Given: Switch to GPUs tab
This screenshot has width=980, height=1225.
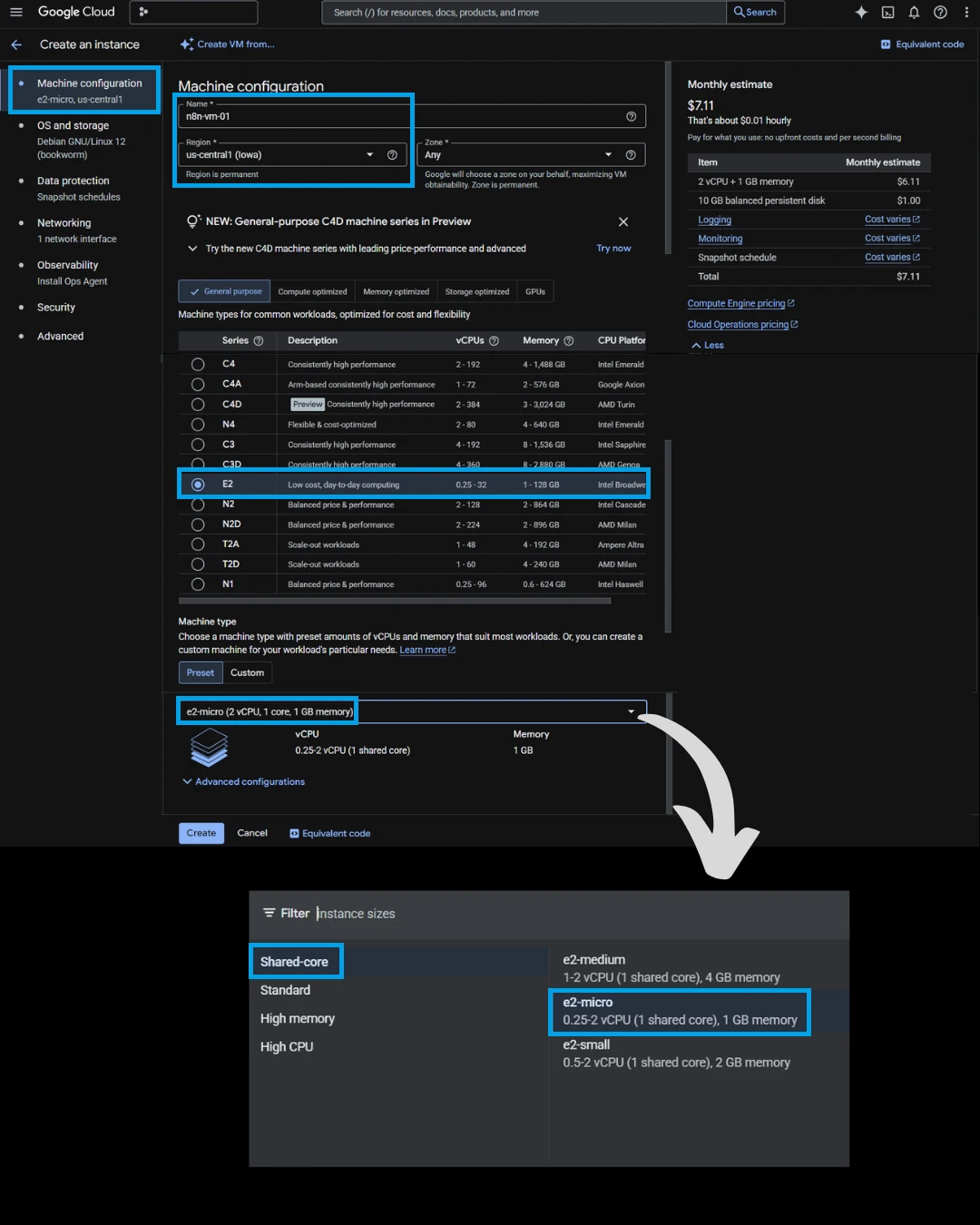Looking at the screenshot, I should point(535,291).
